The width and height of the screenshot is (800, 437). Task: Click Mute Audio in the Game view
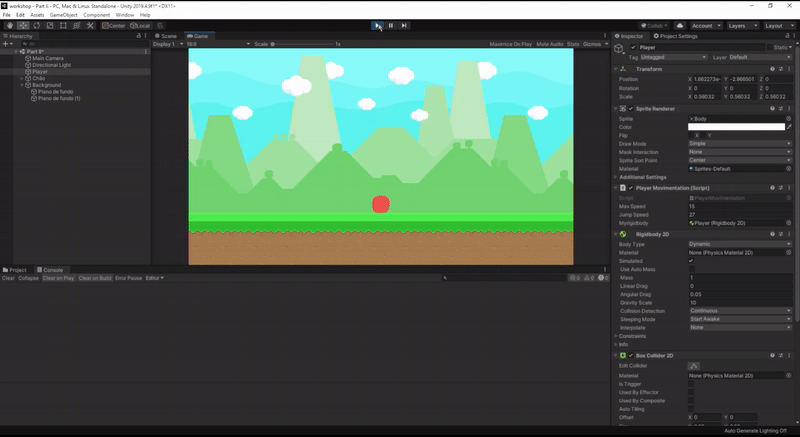coord(551,44)
